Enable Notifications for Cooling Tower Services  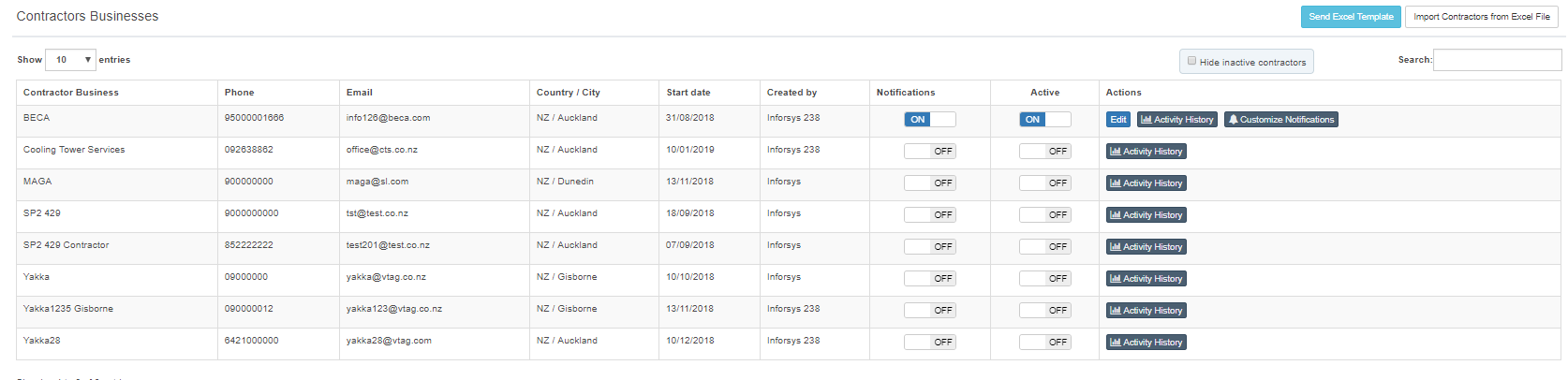tap(929, 152)
